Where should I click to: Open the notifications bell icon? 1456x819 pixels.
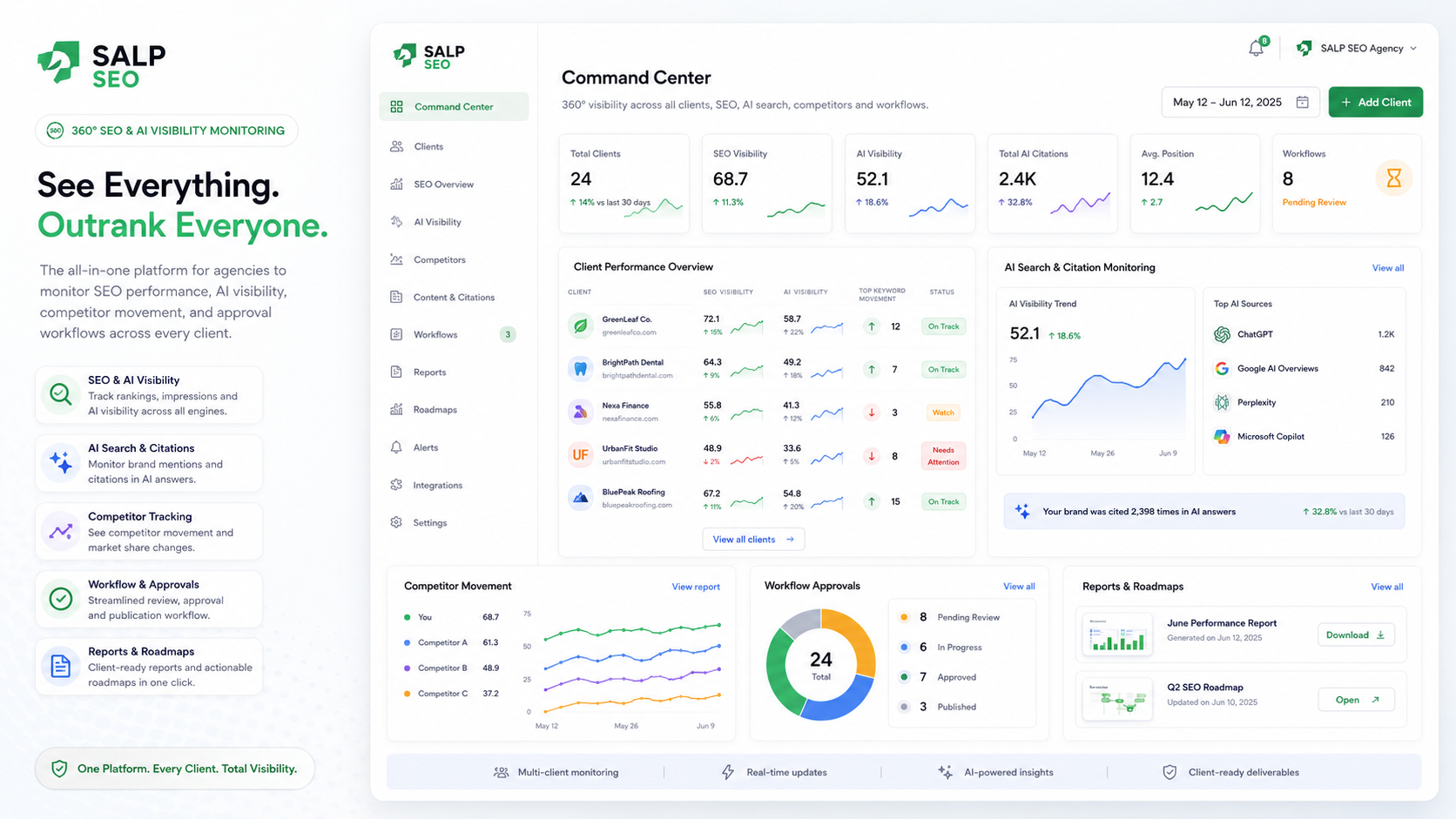pos(1256,49)
